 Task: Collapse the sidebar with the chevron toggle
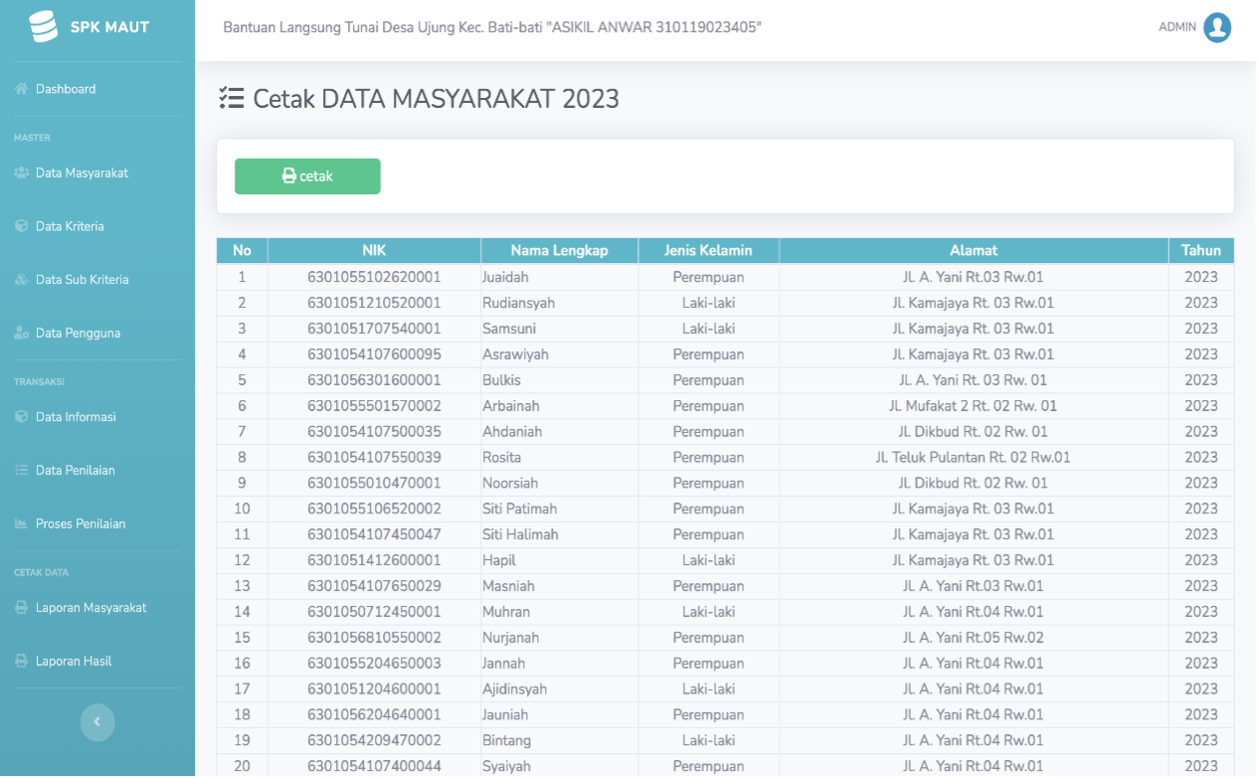pos(97,722)
